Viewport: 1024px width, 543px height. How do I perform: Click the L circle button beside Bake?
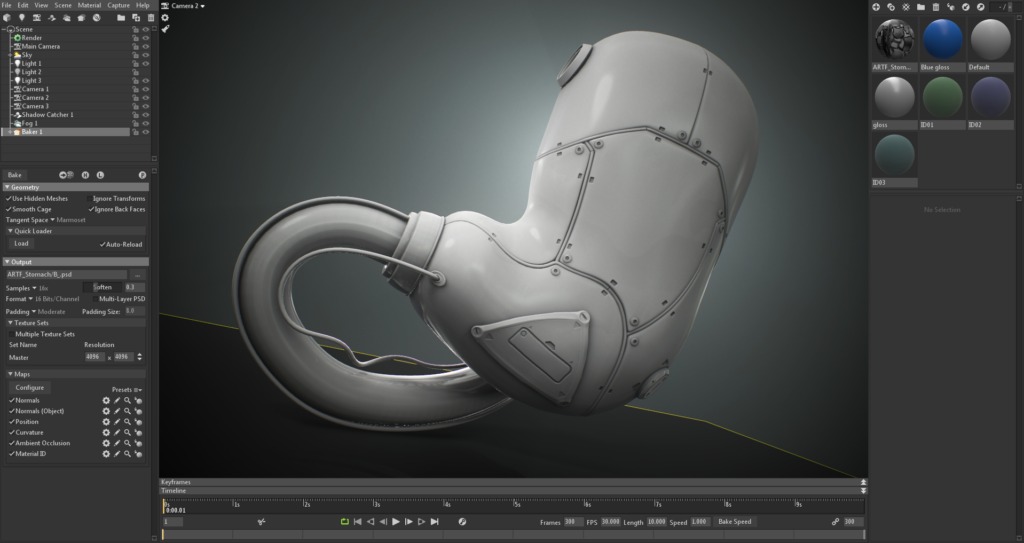pyautogui.click(x=100, y=175)
